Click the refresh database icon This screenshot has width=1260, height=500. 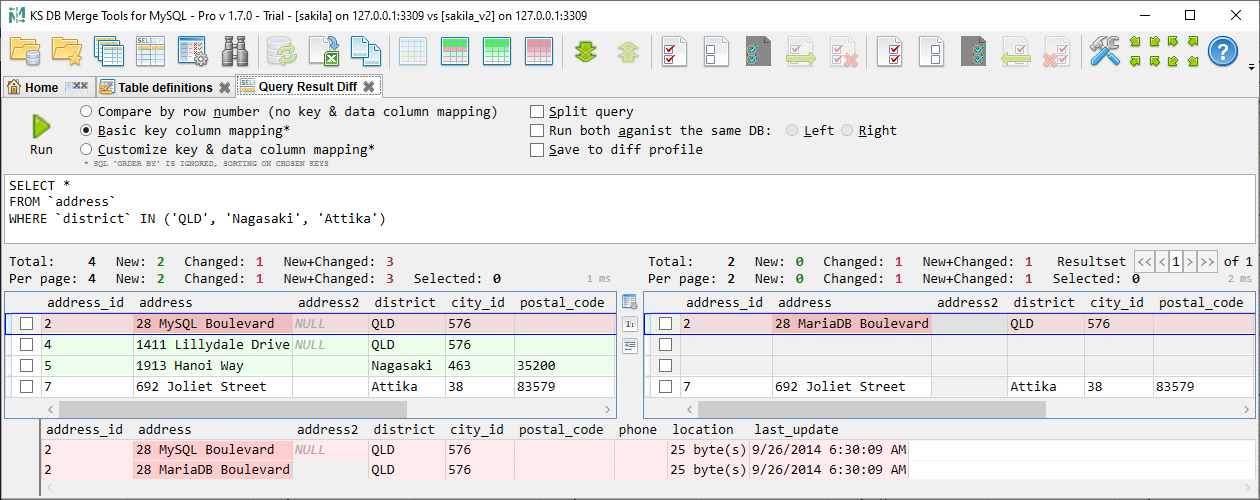click(282, 51)
